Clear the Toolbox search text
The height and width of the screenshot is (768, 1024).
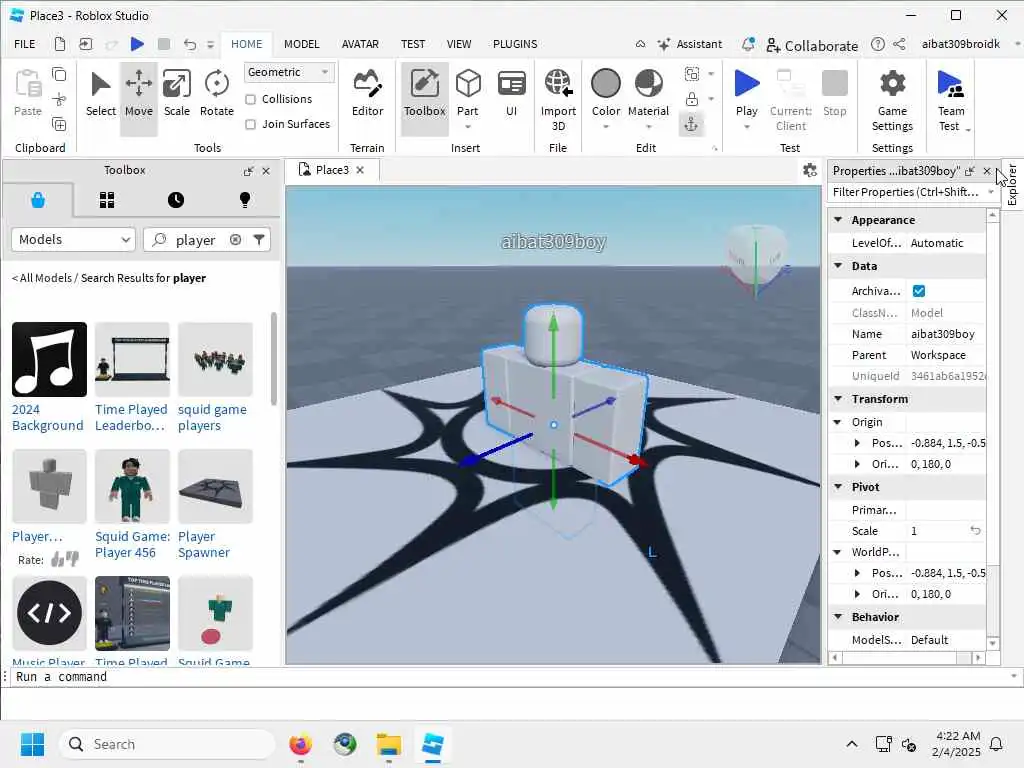[x=236, y=240]
